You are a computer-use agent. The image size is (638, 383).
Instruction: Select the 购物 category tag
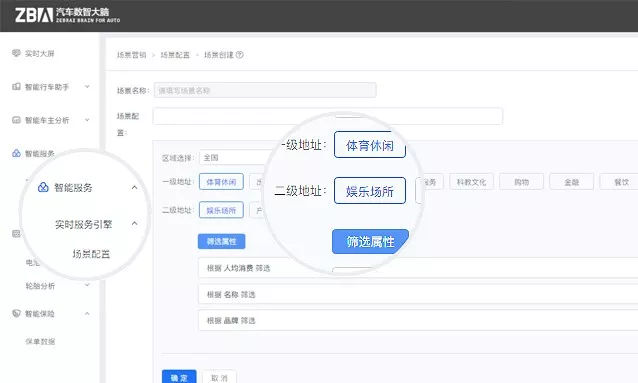click(522, 182)
